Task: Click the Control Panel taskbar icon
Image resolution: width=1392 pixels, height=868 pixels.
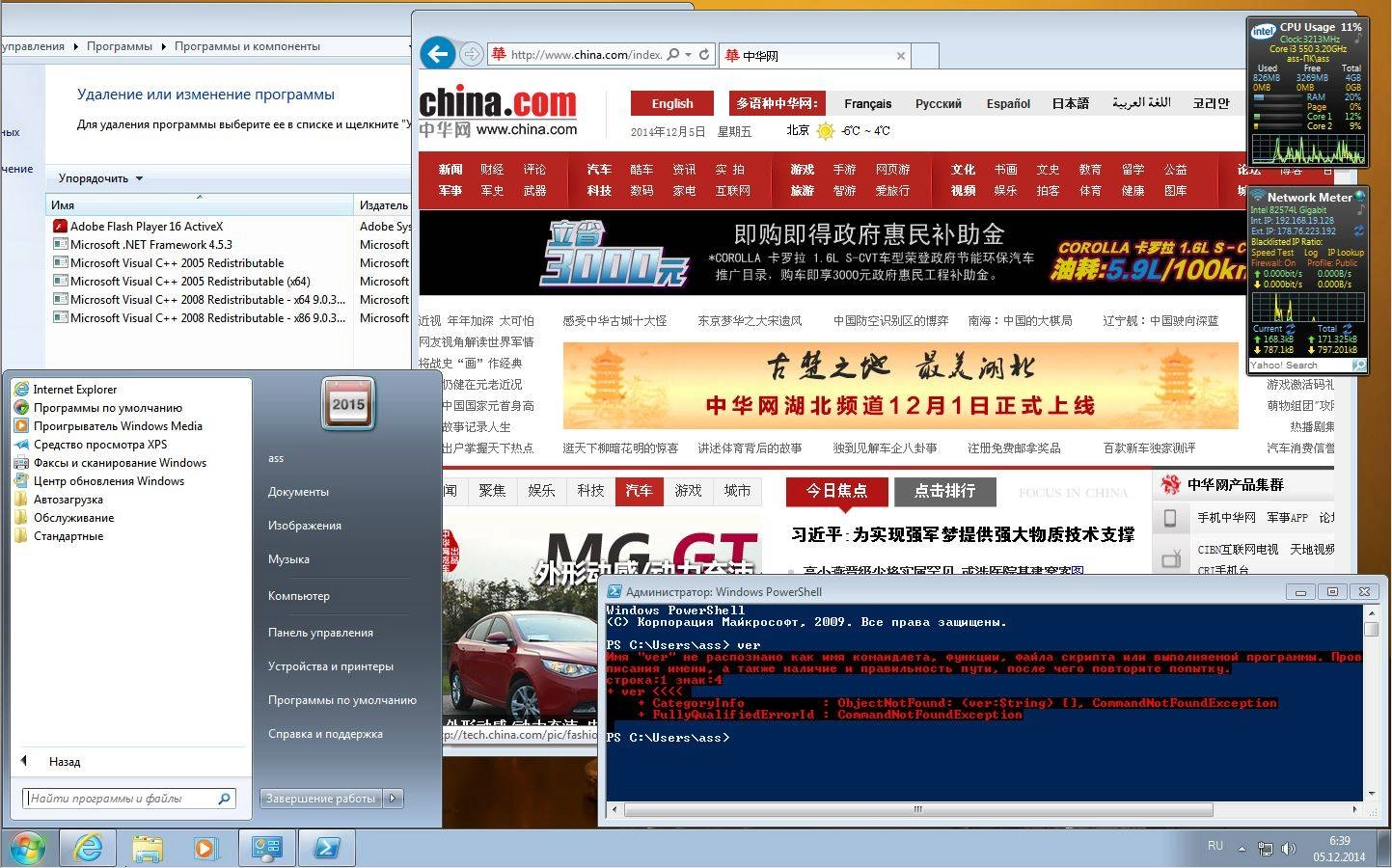Action: (266, 849)
